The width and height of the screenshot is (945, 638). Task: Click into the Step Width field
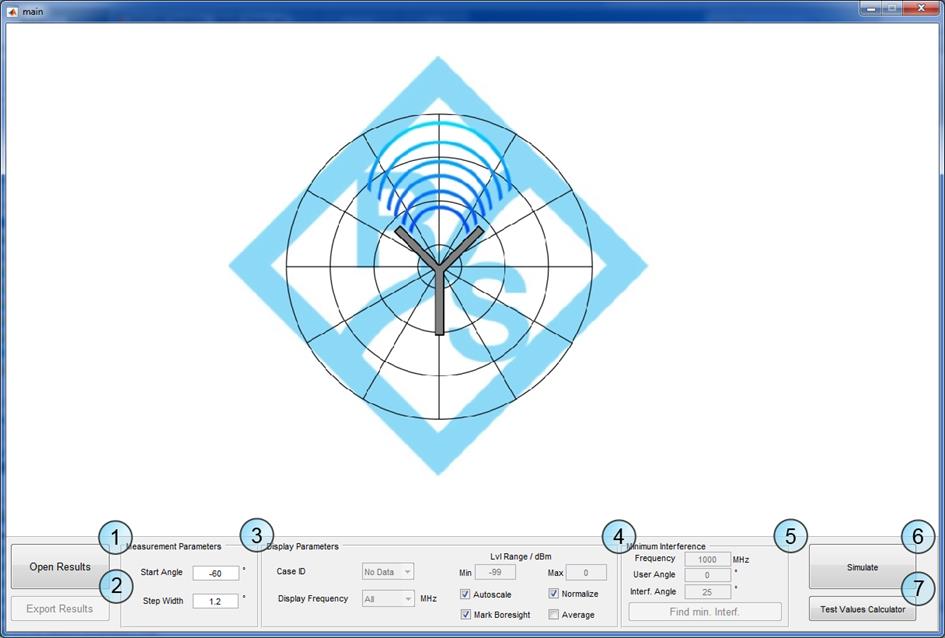216,601
